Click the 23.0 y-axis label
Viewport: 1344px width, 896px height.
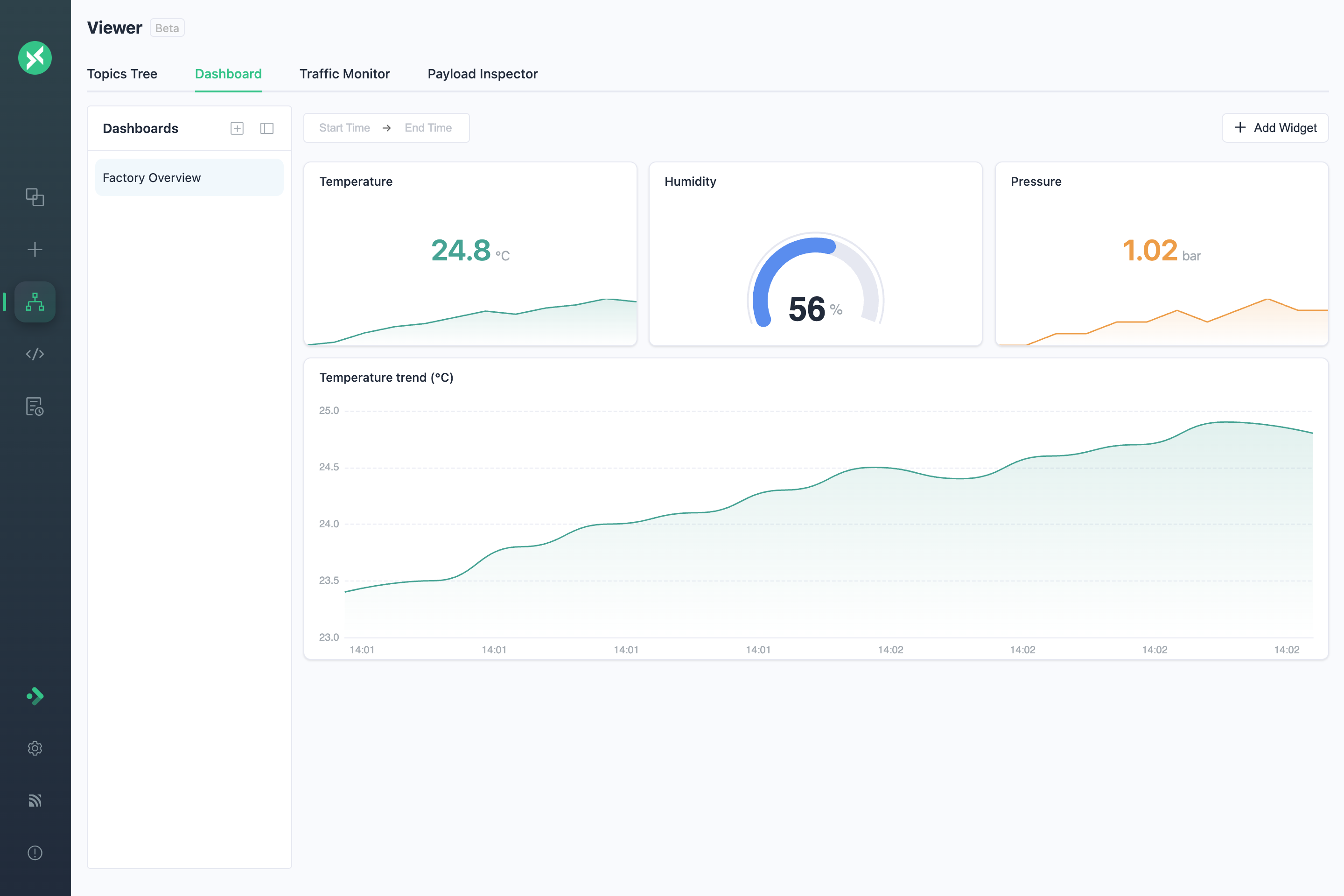pyautogui.click(x=329, y=637)
